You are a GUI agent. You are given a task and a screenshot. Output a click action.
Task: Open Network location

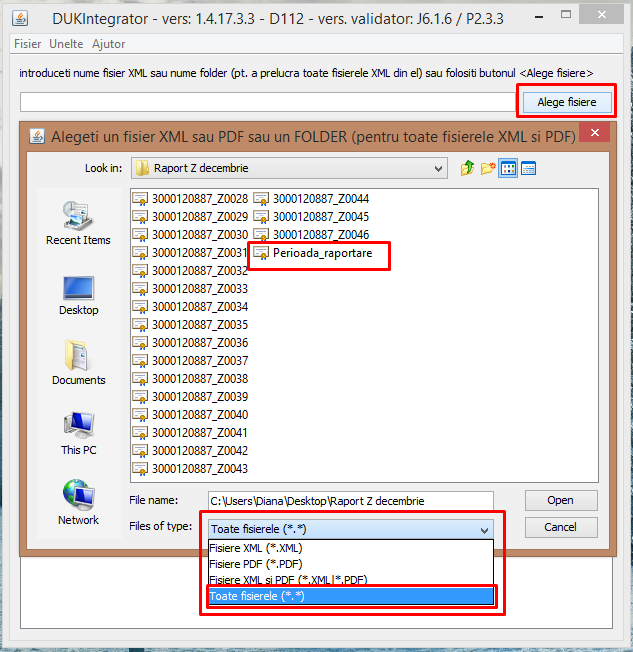tap(78, 503)
